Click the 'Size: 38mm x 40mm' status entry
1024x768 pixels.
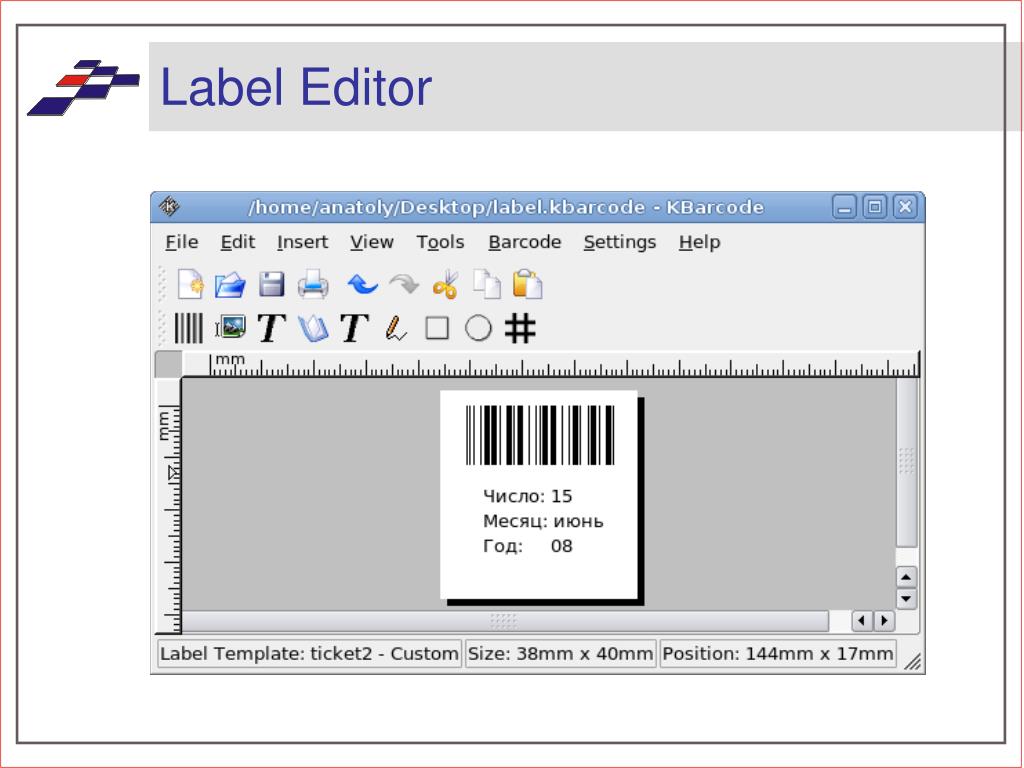click(560, 654)
